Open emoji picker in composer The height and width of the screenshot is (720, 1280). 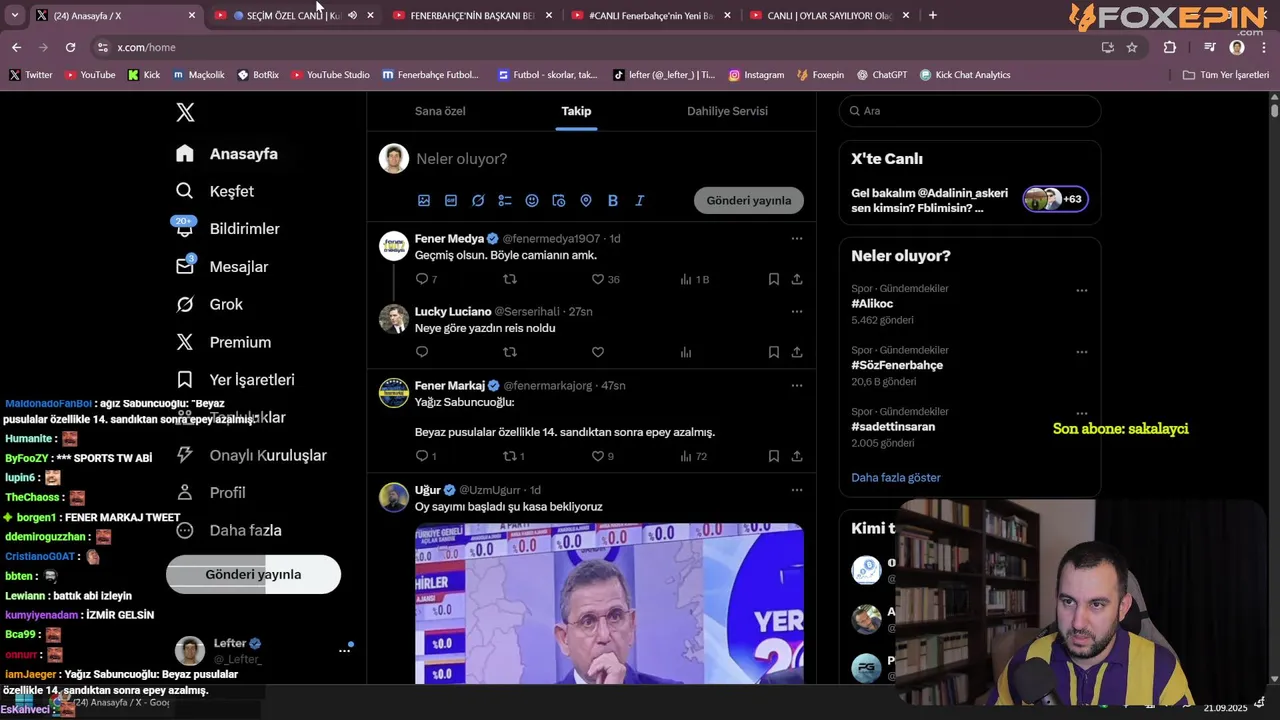click(x=532, y=201)
